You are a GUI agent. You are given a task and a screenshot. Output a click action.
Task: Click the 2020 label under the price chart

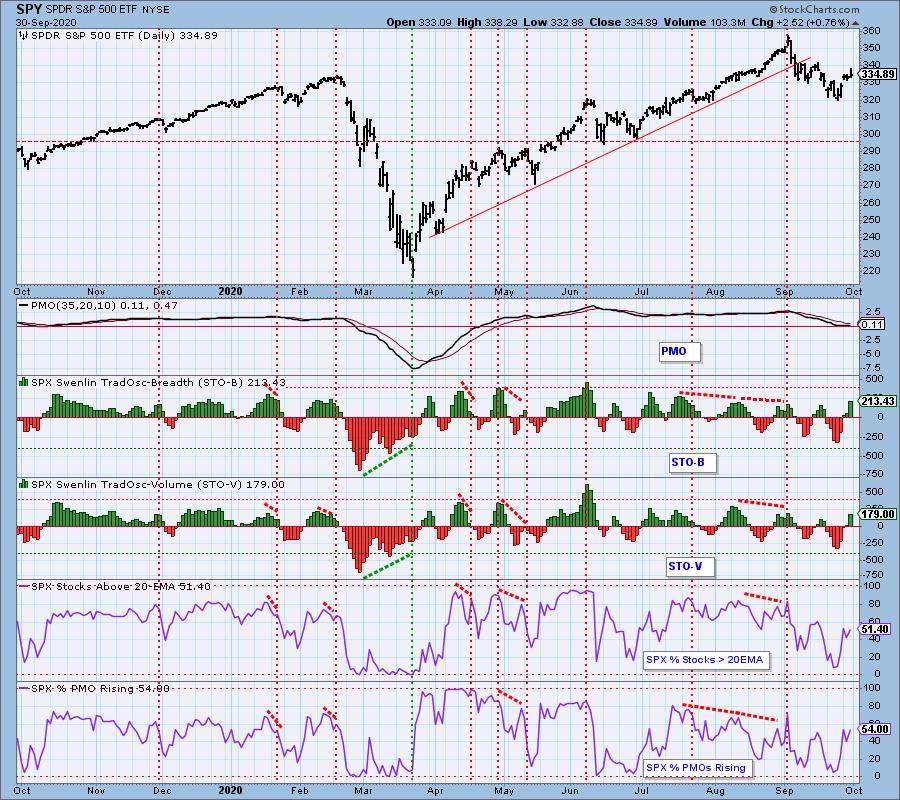pyautogui.click(x=230, y=292)
